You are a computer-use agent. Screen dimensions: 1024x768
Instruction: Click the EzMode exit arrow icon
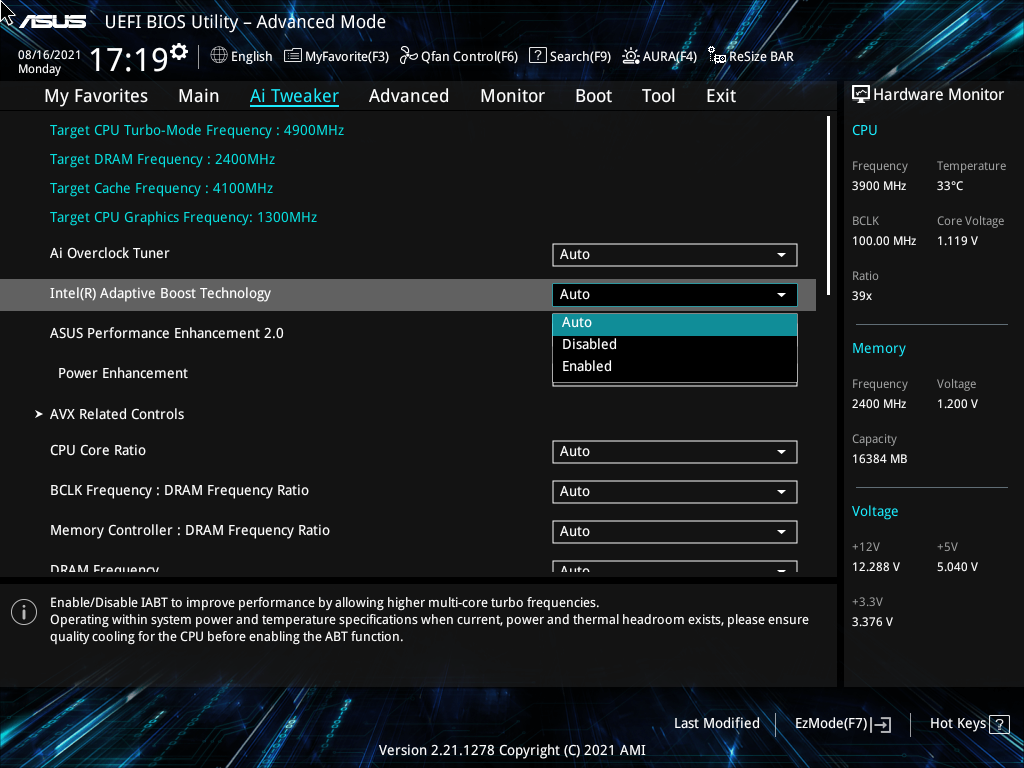tap(881, 724)
